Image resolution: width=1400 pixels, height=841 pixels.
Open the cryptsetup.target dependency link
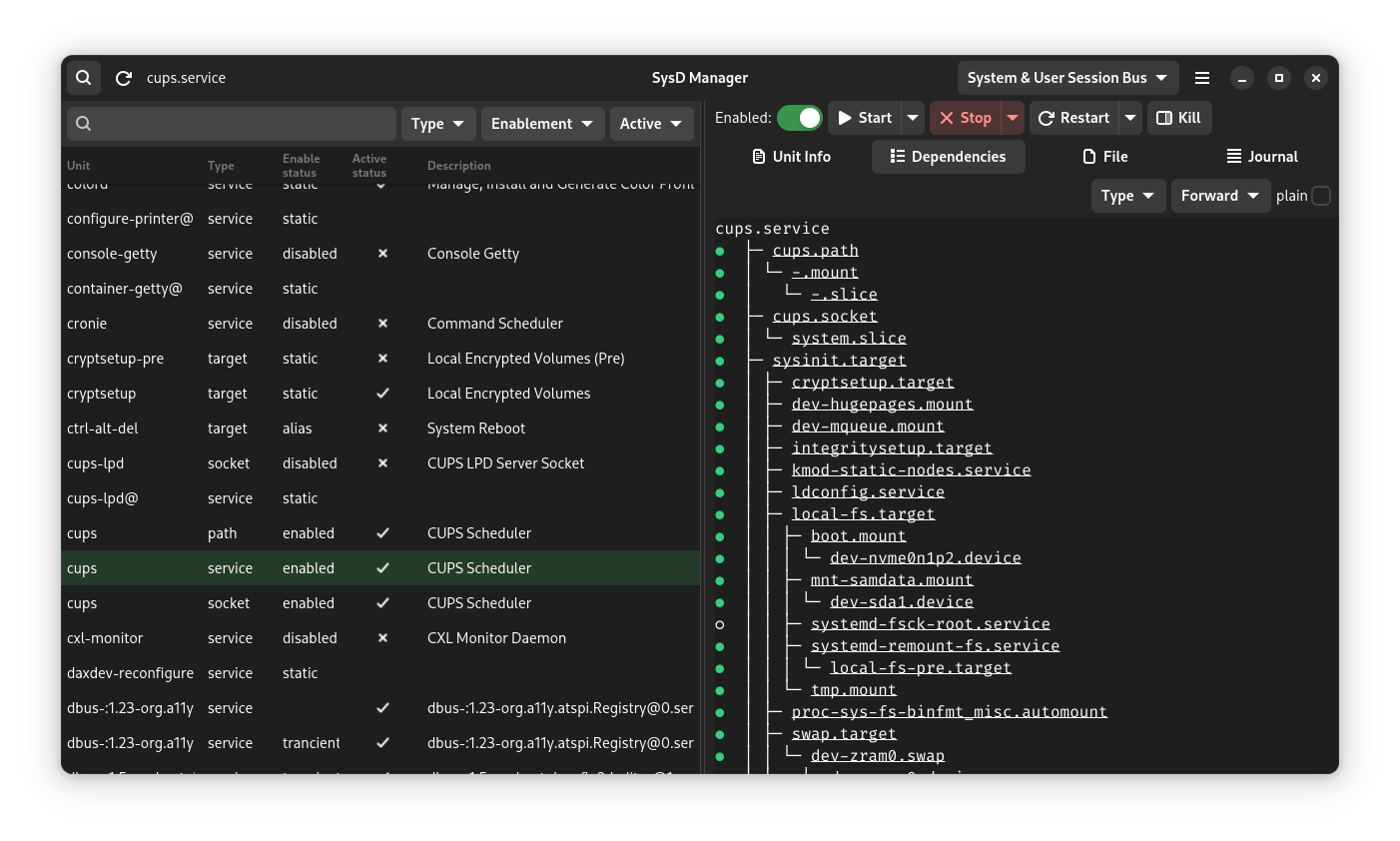point(873,383)
